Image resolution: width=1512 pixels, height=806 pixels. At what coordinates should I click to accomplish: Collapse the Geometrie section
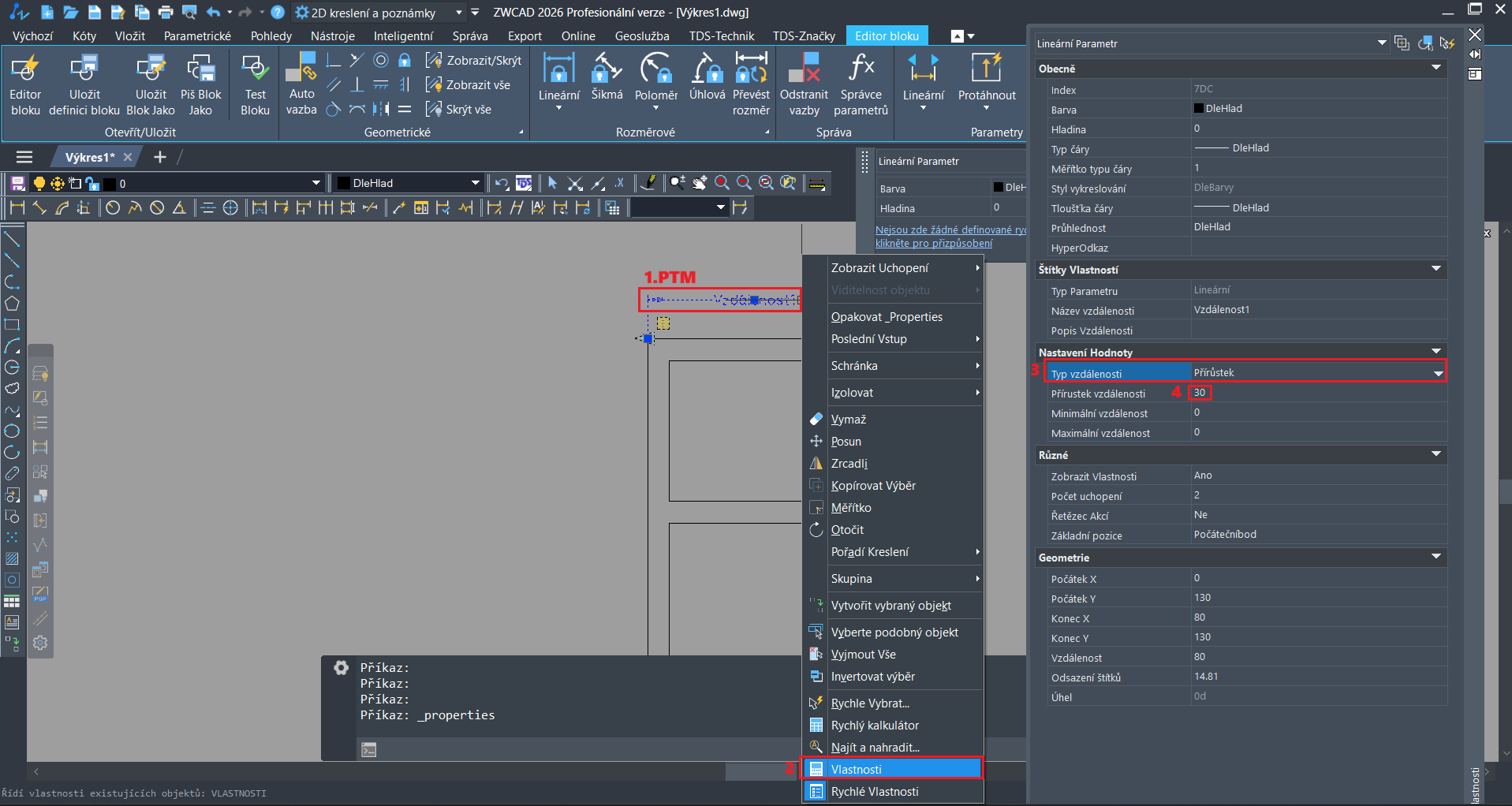(x=1436, y=557)
